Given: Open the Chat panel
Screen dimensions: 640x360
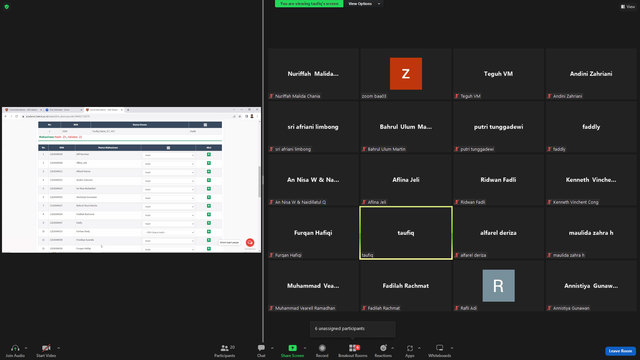Looking at the screenshot, I should pyautogui.click(x=261, y=350).
